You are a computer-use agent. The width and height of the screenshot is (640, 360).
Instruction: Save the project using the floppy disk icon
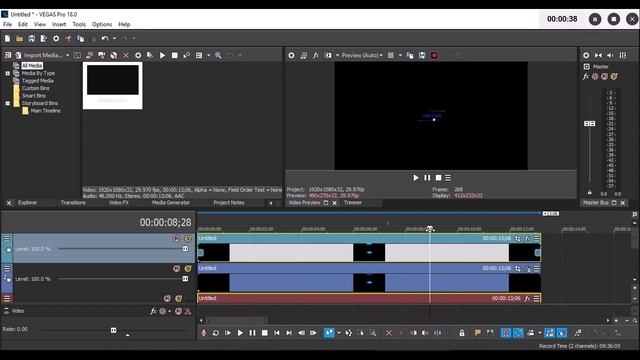click(31, 38)
